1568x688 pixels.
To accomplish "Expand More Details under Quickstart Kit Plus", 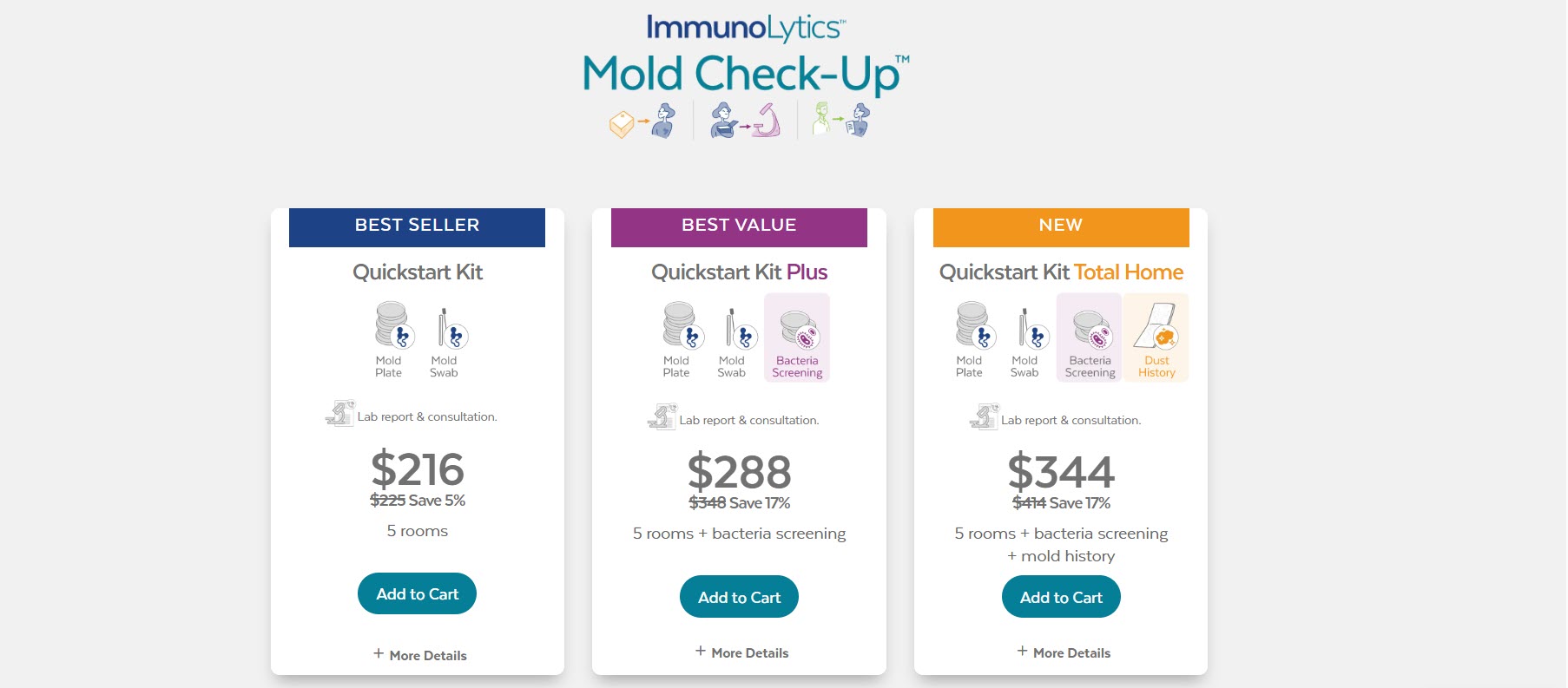I will coord(741,652).
